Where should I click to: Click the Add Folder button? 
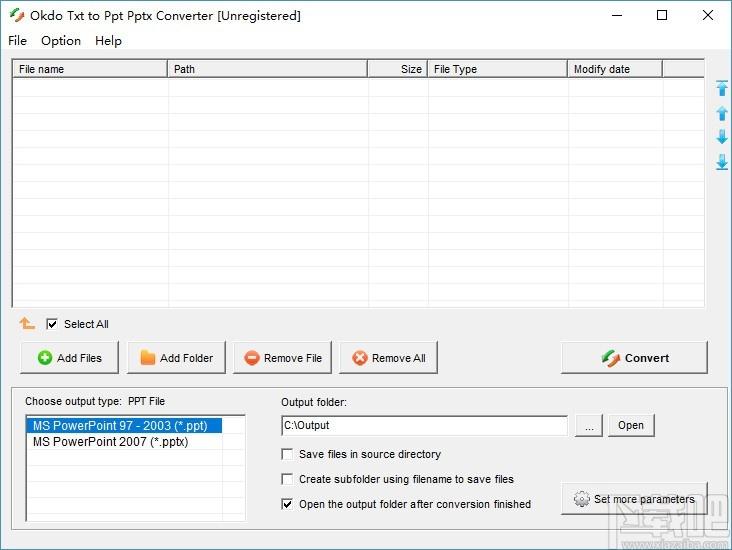(x=176, y=358)
